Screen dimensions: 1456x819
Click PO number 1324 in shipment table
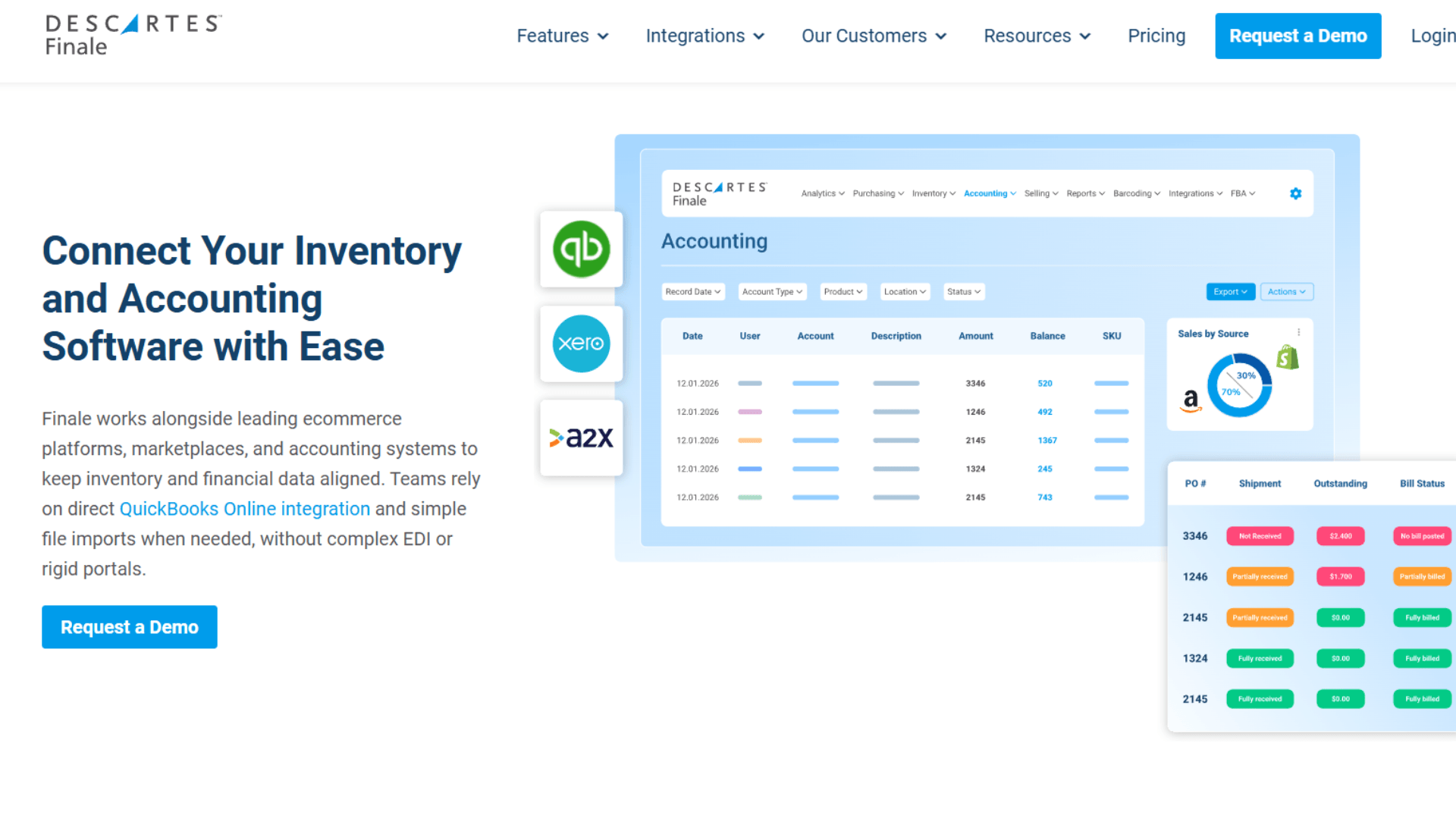[1195, 658]
